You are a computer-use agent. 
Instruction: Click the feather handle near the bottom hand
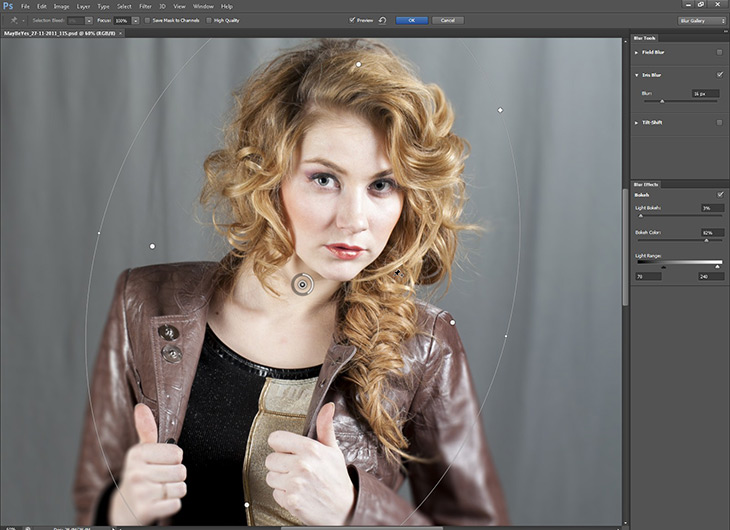pyautogui.click(x=247, y=505)
